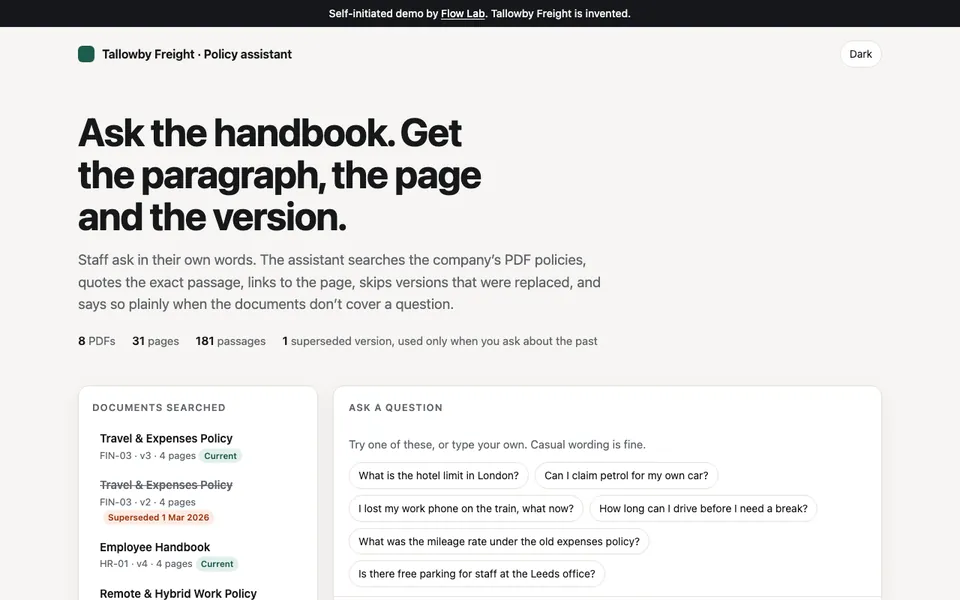Click the green Tallowby Freight logo square

click(86, 54)
